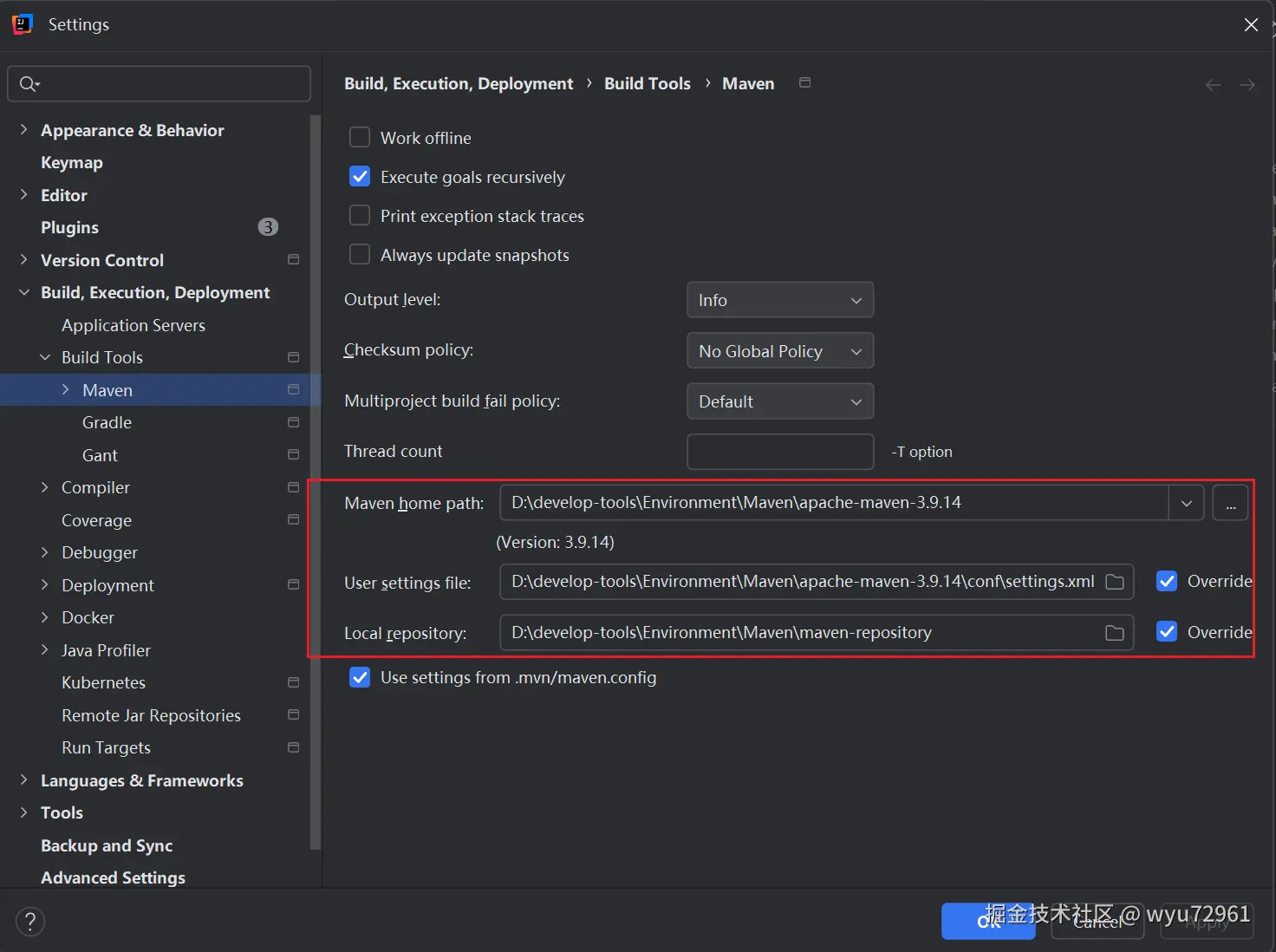
Task: Go forward with the right arrow
Action: (x=1247, y=85)
